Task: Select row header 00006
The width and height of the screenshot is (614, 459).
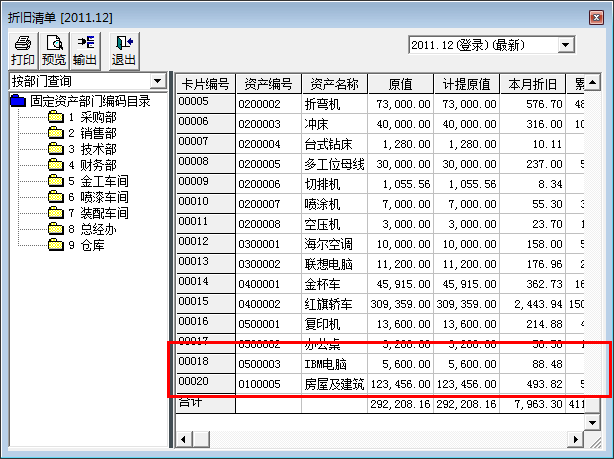Action: pyautogui.click(x=206, y=124)
